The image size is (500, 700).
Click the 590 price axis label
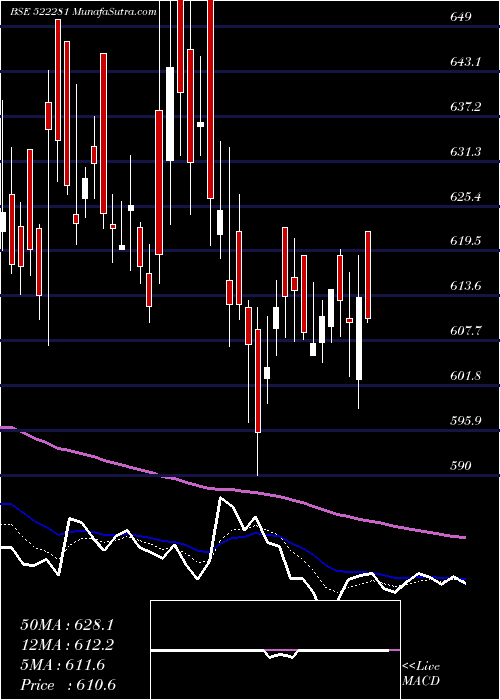pyautogui.click(x=461, y=466)
